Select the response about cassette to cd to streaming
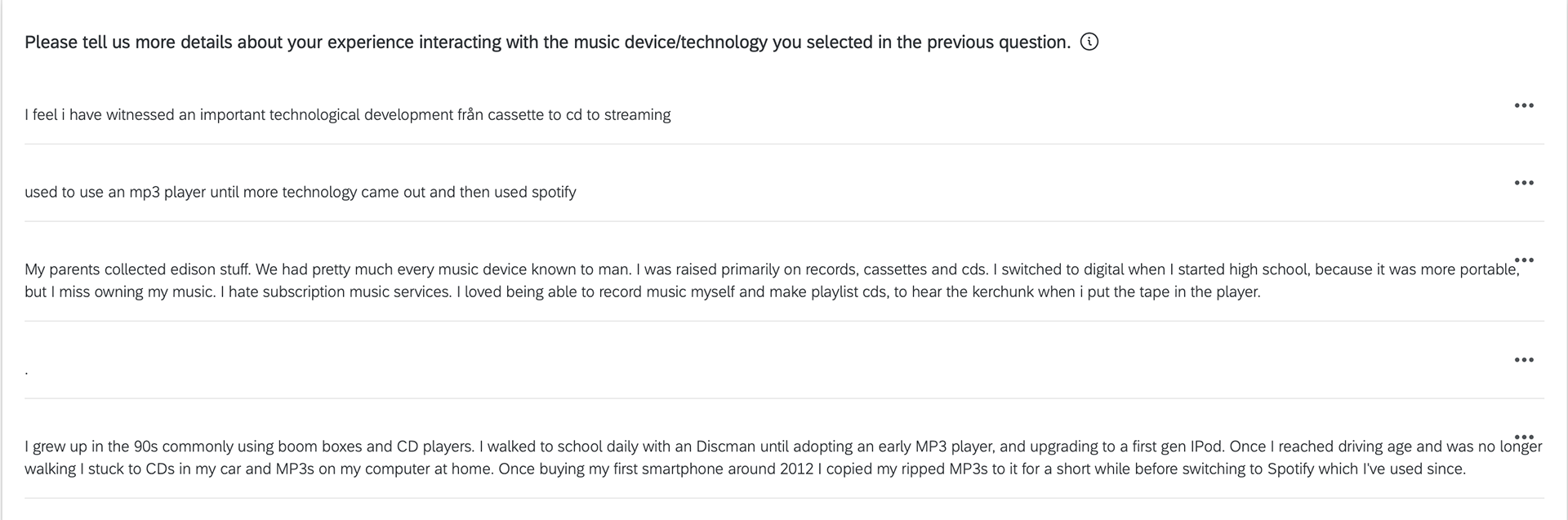The width and height of the screenshot is (1568, 520). (348, 115)
